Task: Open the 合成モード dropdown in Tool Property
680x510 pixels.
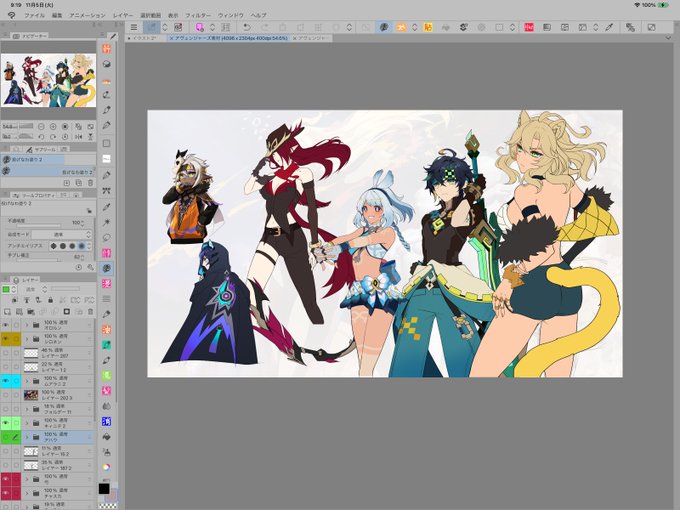Action: pos(61,234)
